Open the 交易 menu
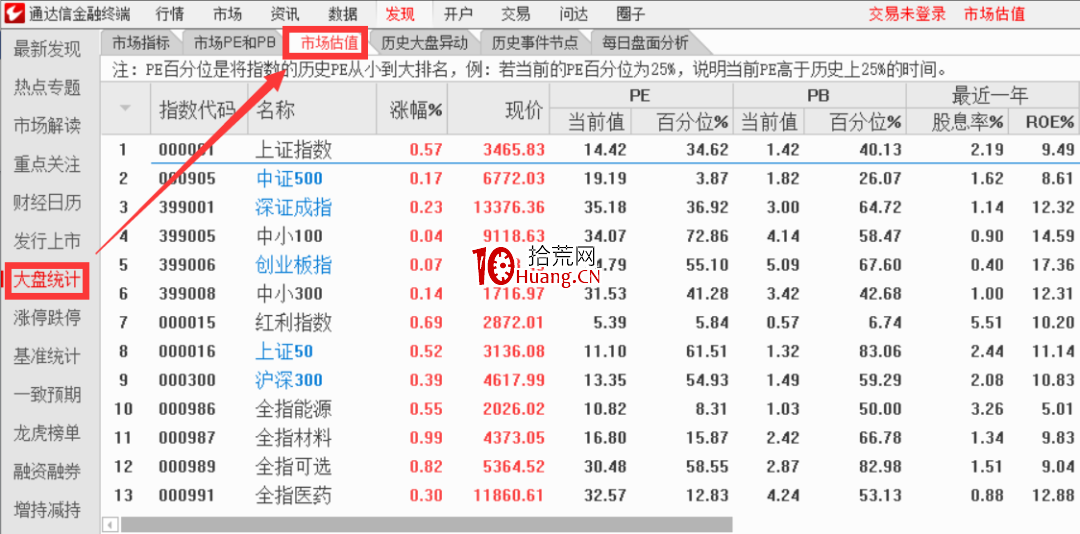The width and height of the screenshot is (1080, 534). [515, 13]
